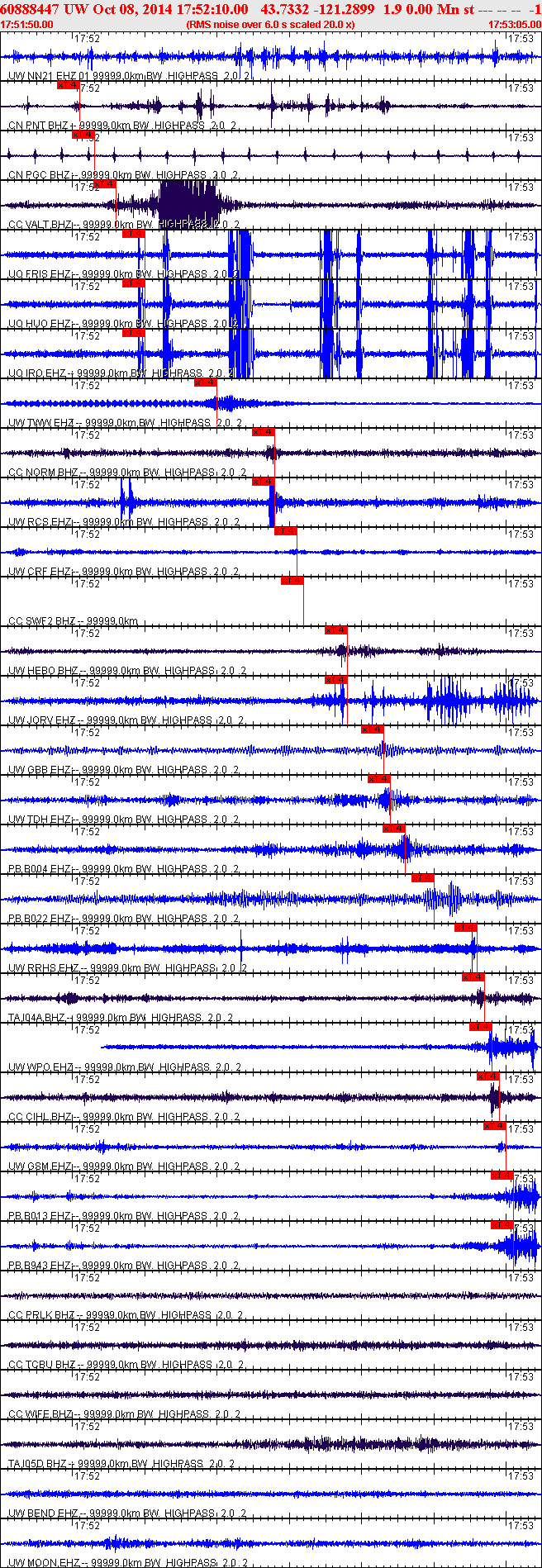Click the red pick flag on I04A trace
Screen dimensions: 542x1568
(x=473, y=977)
